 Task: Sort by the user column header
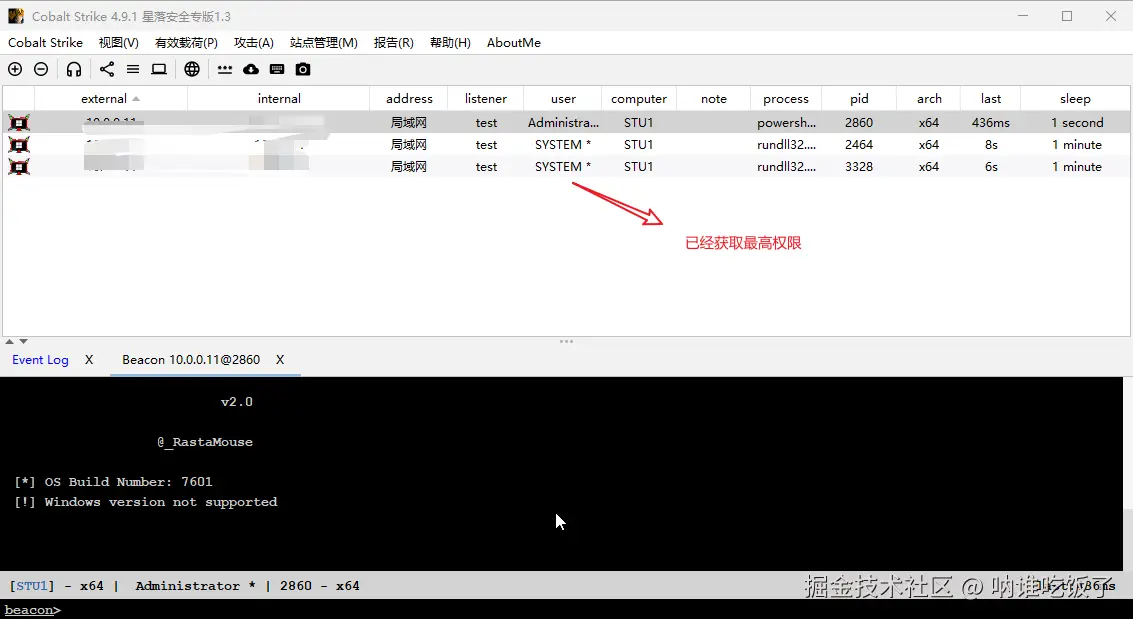[x=563, y=99]
